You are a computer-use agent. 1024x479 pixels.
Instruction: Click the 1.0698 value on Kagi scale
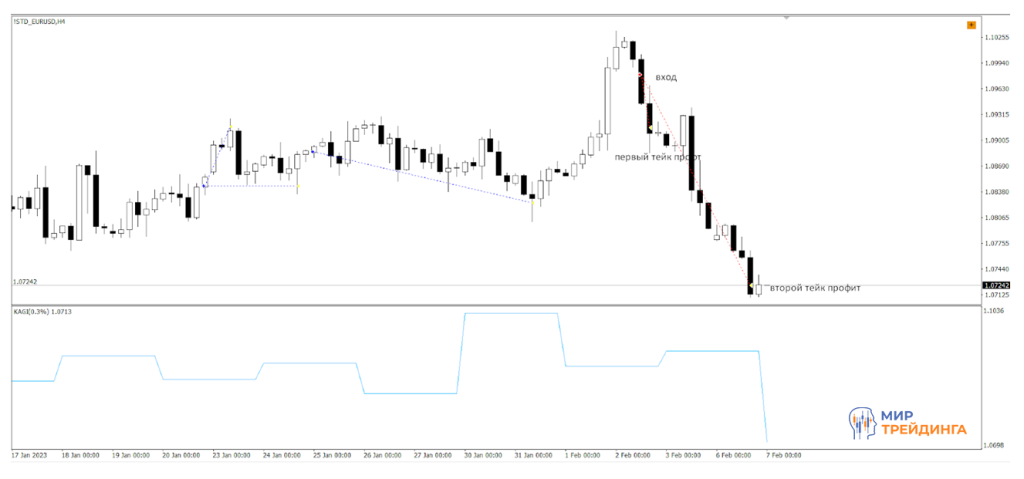click(x=993, y=444)
